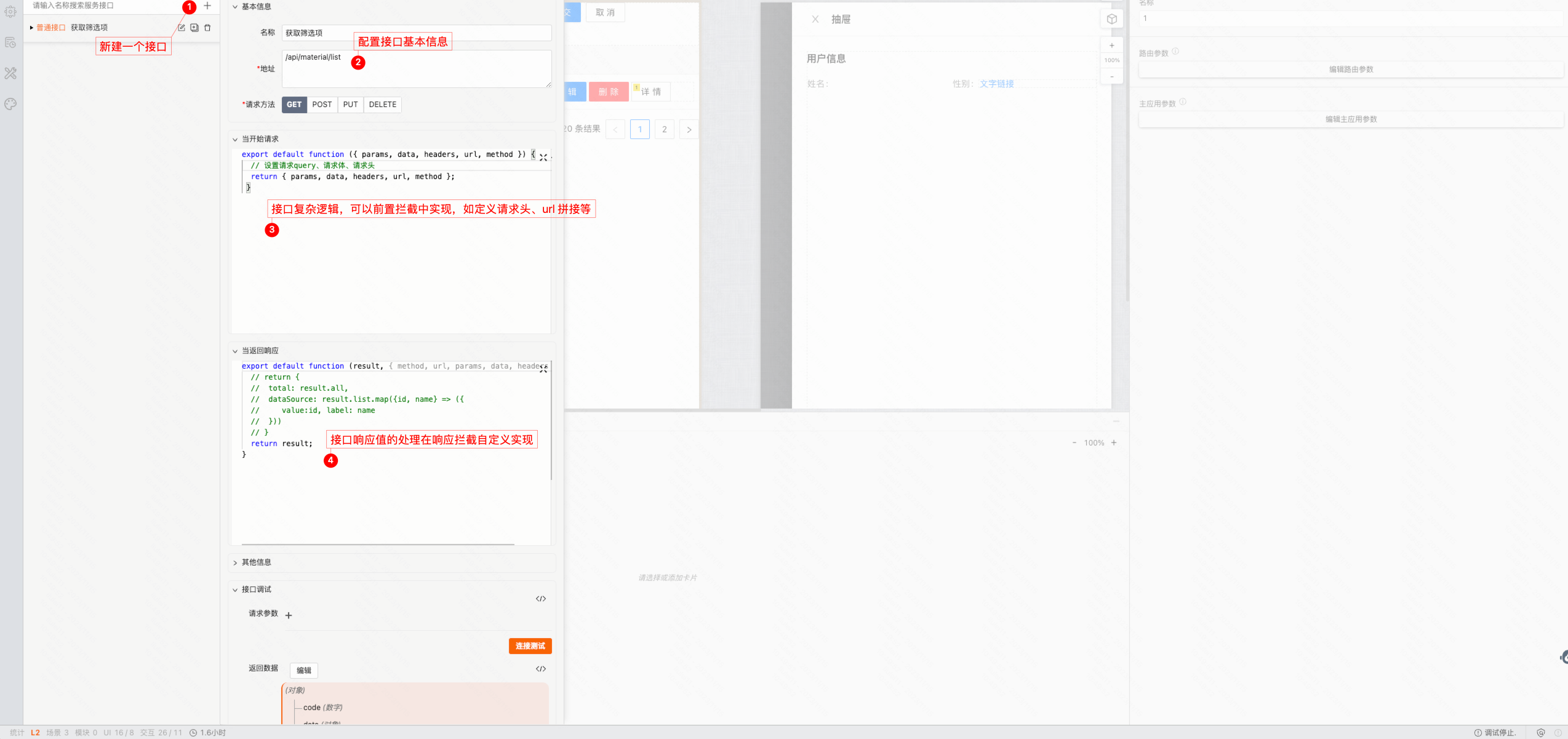Expand the 当开始请求 code editor to fullscreen
The height and width of the screenshot is (739, 1568).
coord(543,158)
